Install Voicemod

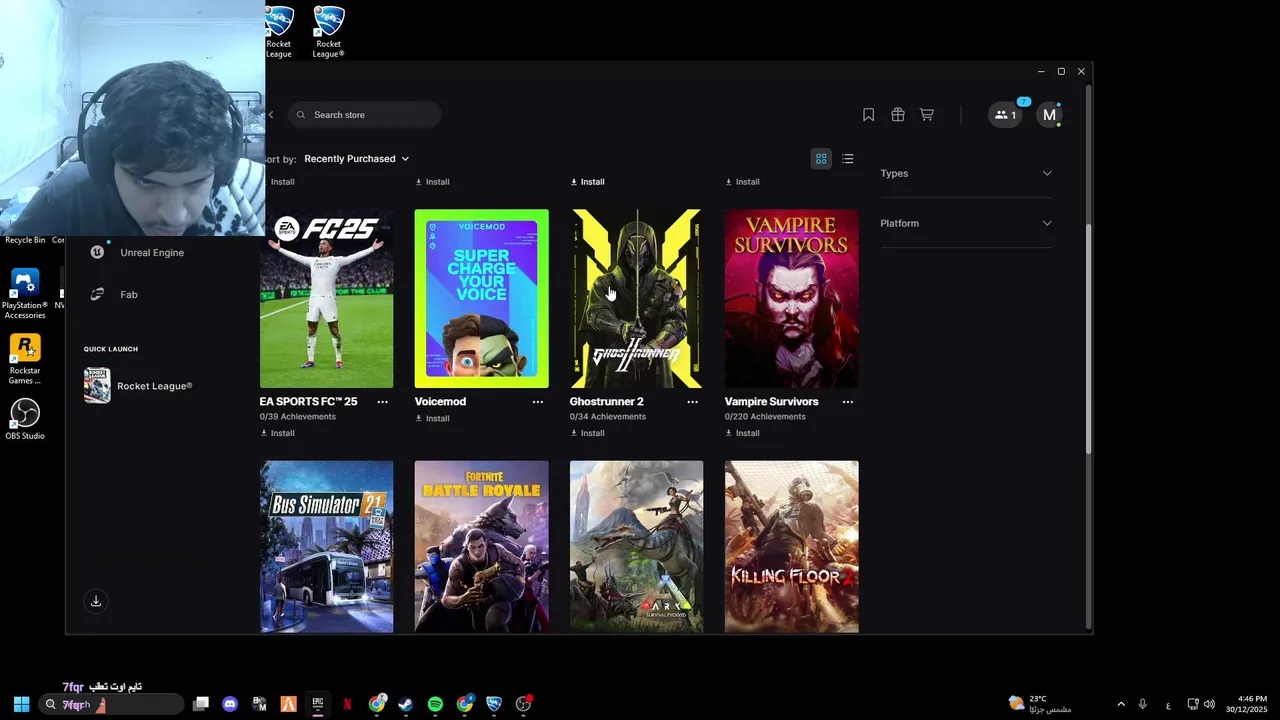tap(433, 418)
